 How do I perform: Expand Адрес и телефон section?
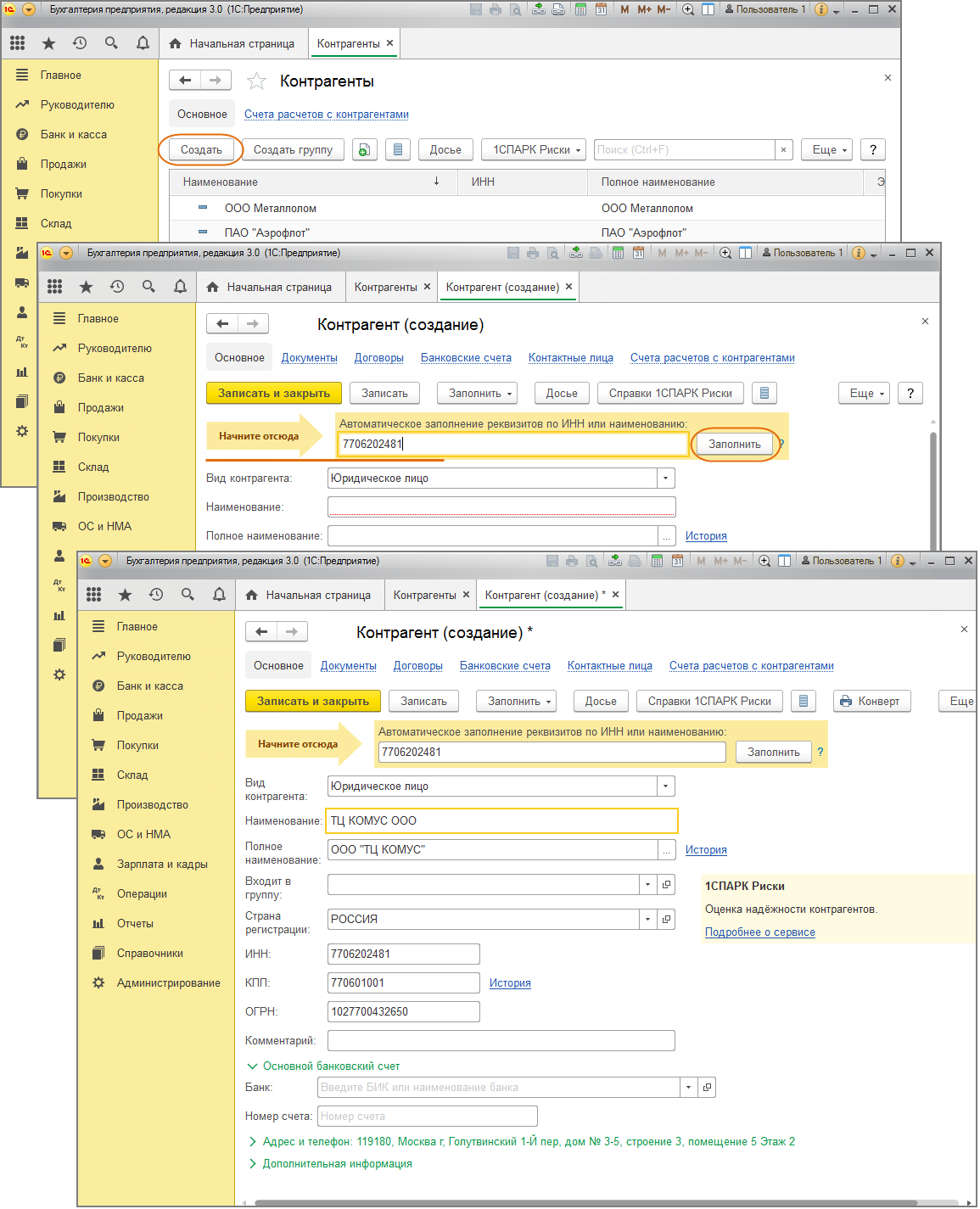(252, 1142)
